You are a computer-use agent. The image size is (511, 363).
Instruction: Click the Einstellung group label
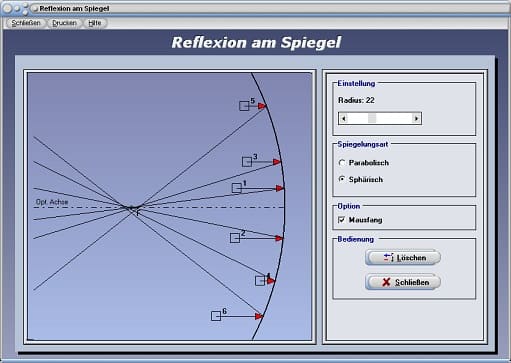[x=356, y=83]
